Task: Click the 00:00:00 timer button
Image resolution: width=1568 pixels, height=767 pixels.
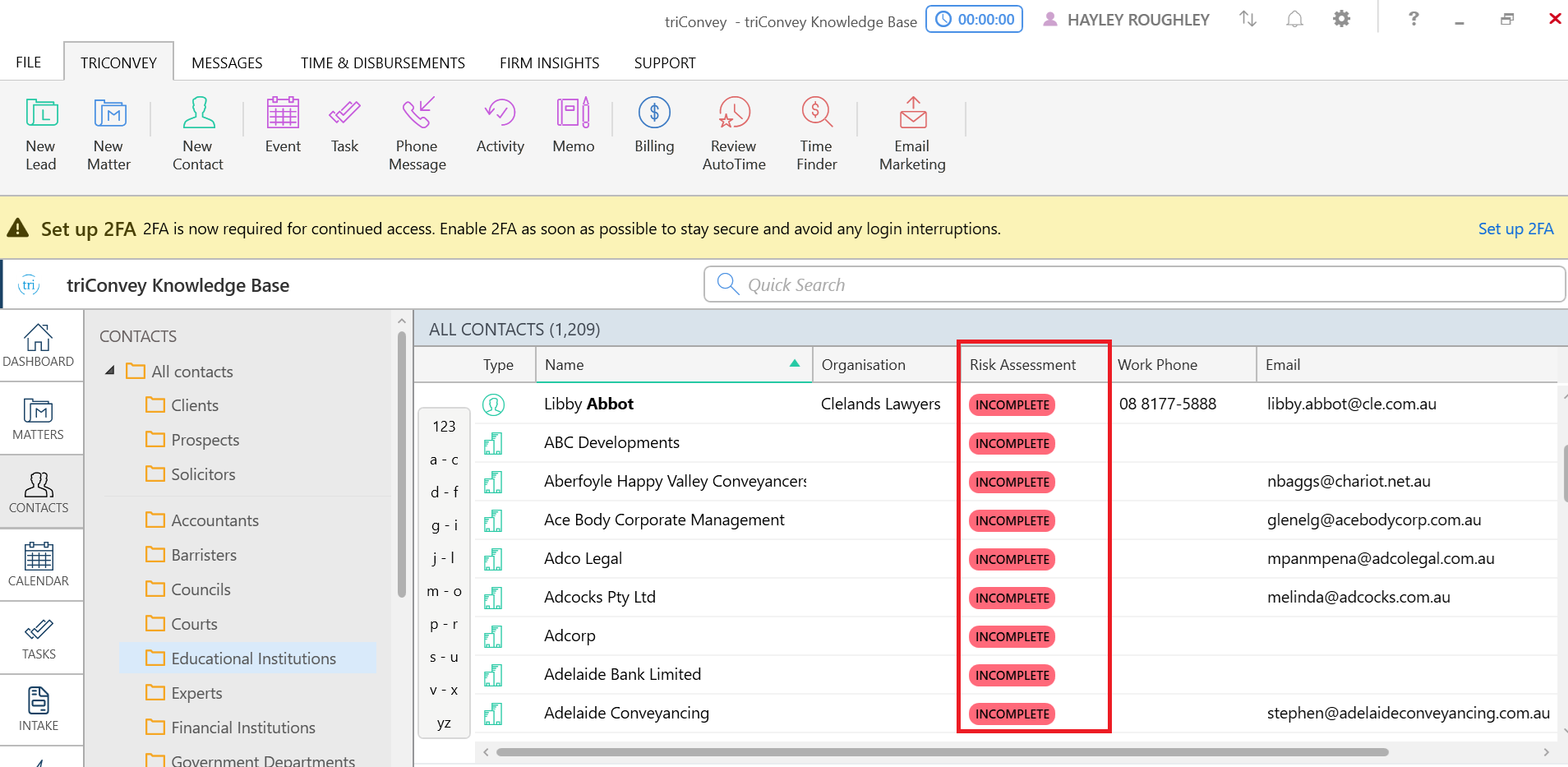Action: pos(975,19)
